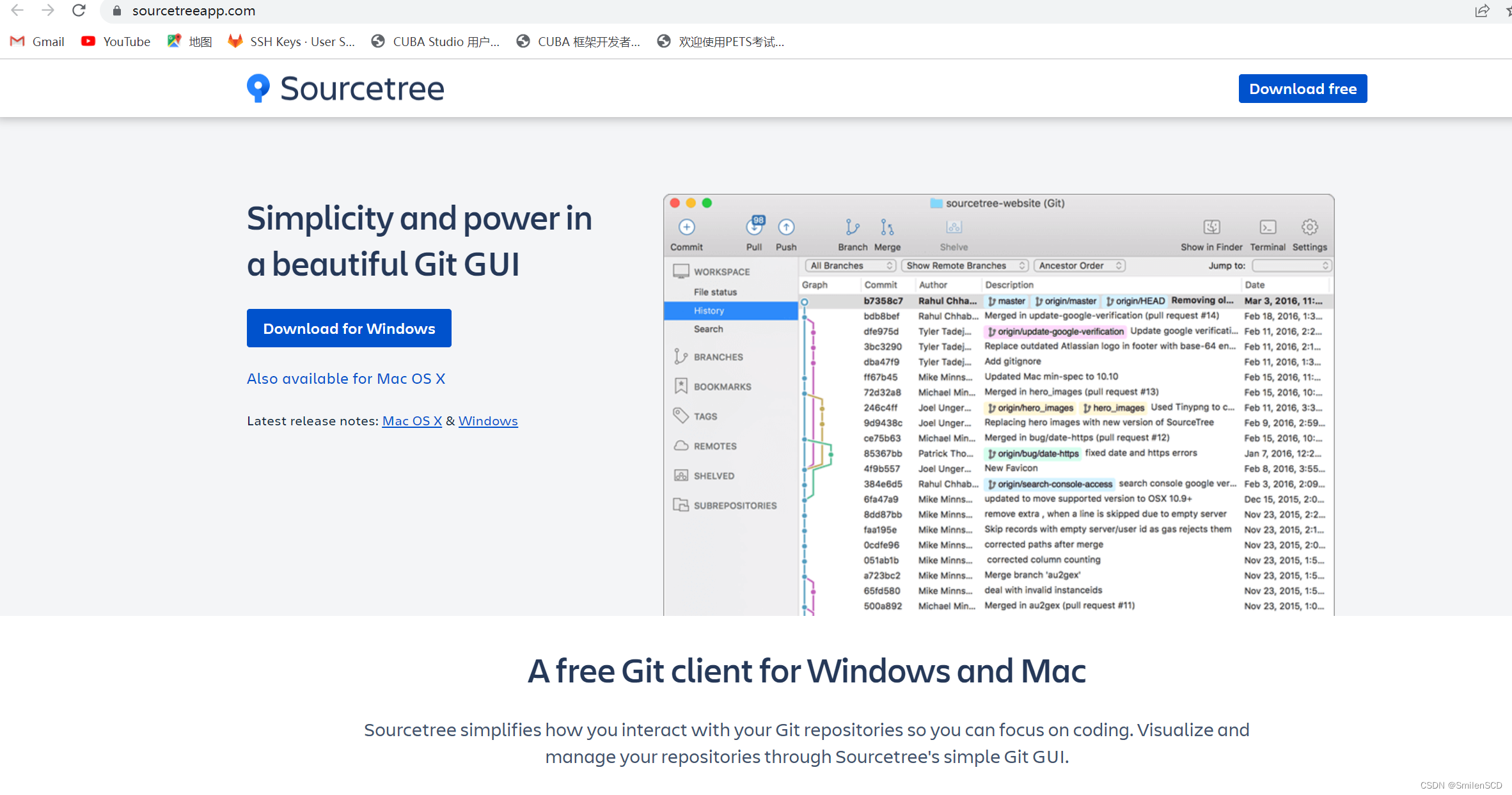This screenshot has width=1512, height=795.
Task: Open the 欢迎使用PETS考试 bookmark
Action: [x=721, y=42]
